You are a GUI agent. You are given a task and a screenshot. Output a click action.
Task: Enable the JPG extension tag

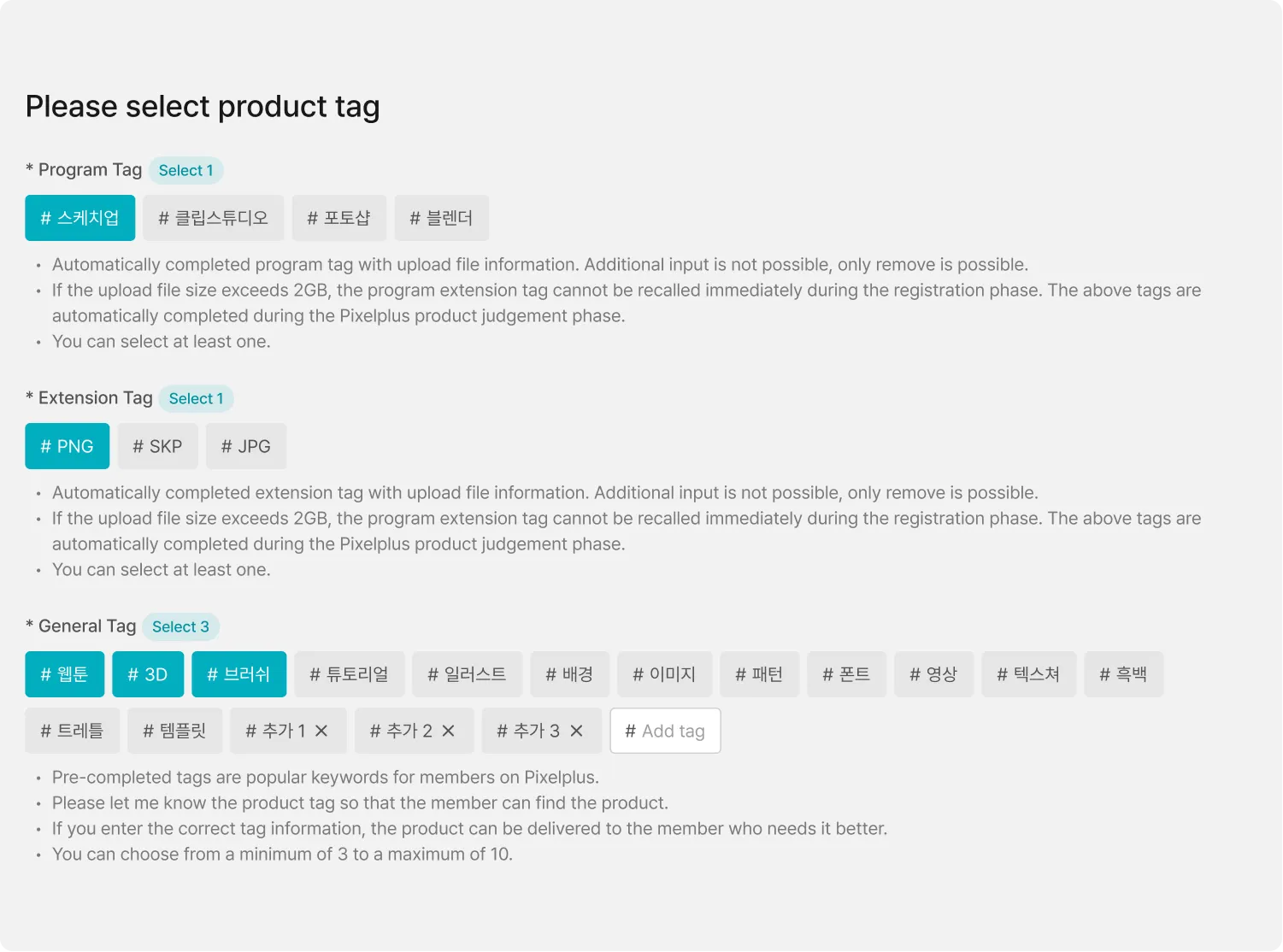point(245,446)
